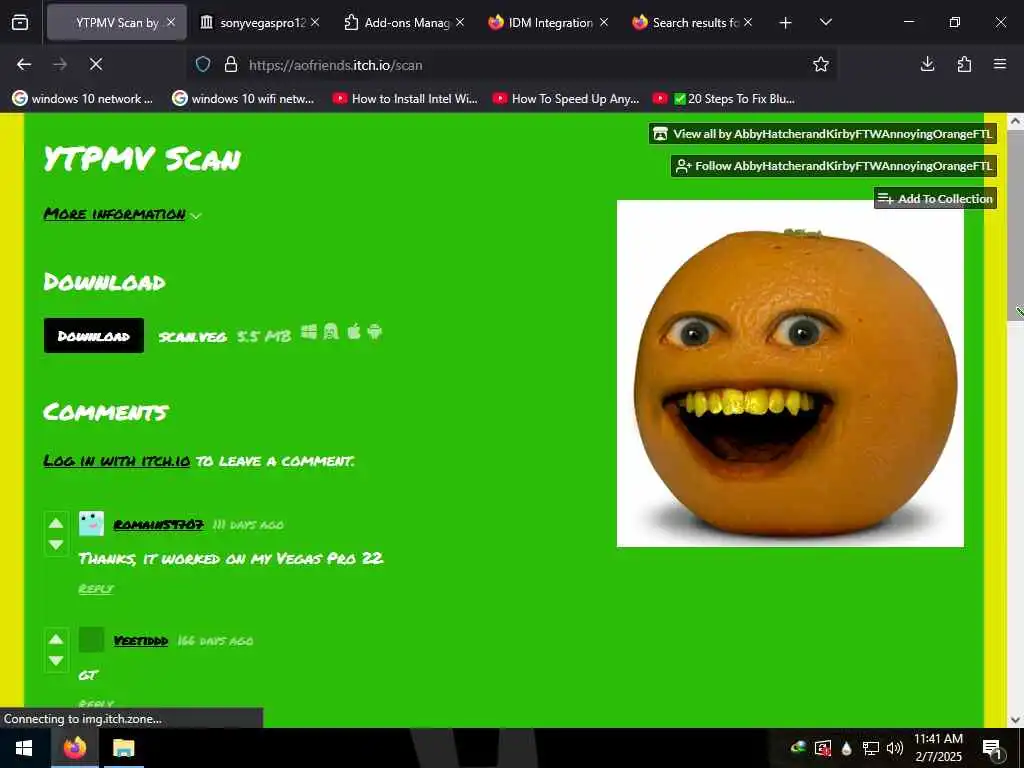Switch to the Search results tab
The image size is (1024, 768).
692,23
